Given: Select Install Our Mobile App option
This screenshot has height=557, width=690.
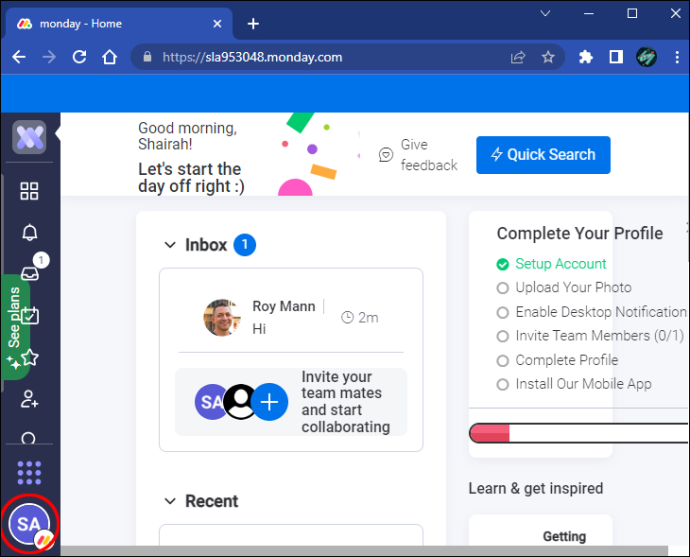Looking at the screenshot, I should click(x=574, y=384).
